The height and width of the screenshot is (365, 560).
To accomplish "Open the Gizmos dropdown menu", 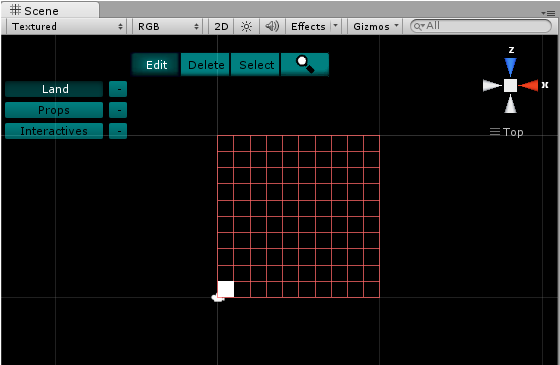I will point(375,26).
